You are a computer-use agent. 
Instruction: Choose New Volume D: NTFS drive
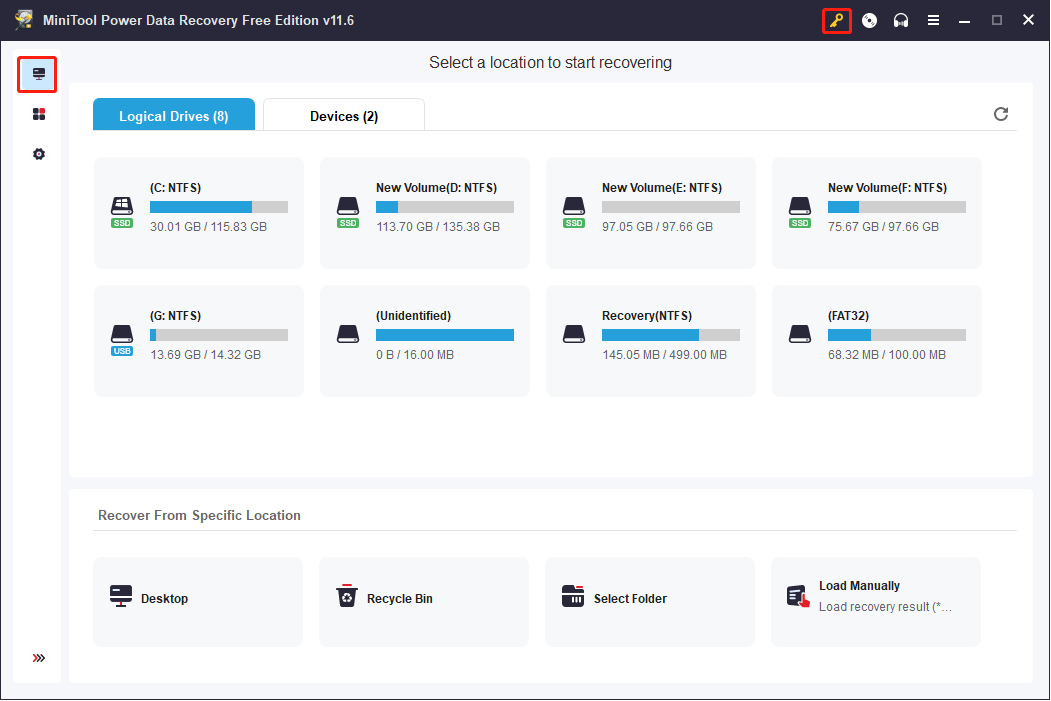(424, 212)
